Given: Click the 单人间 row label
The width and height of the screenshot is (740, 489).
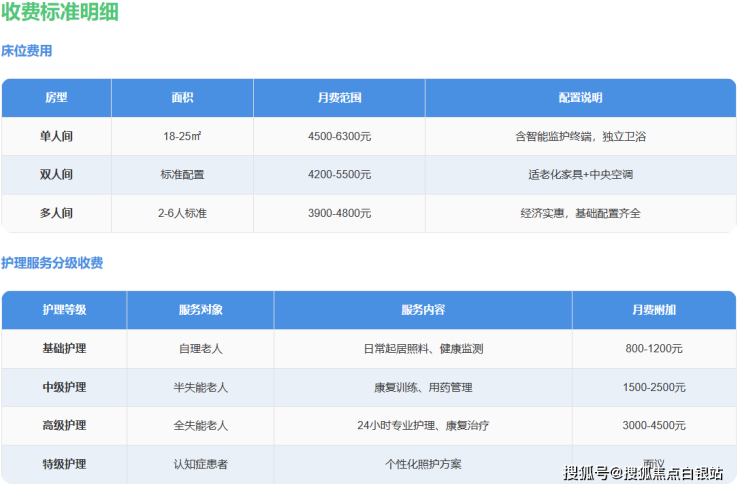Looking at the screenshot, I should point(56,136).
